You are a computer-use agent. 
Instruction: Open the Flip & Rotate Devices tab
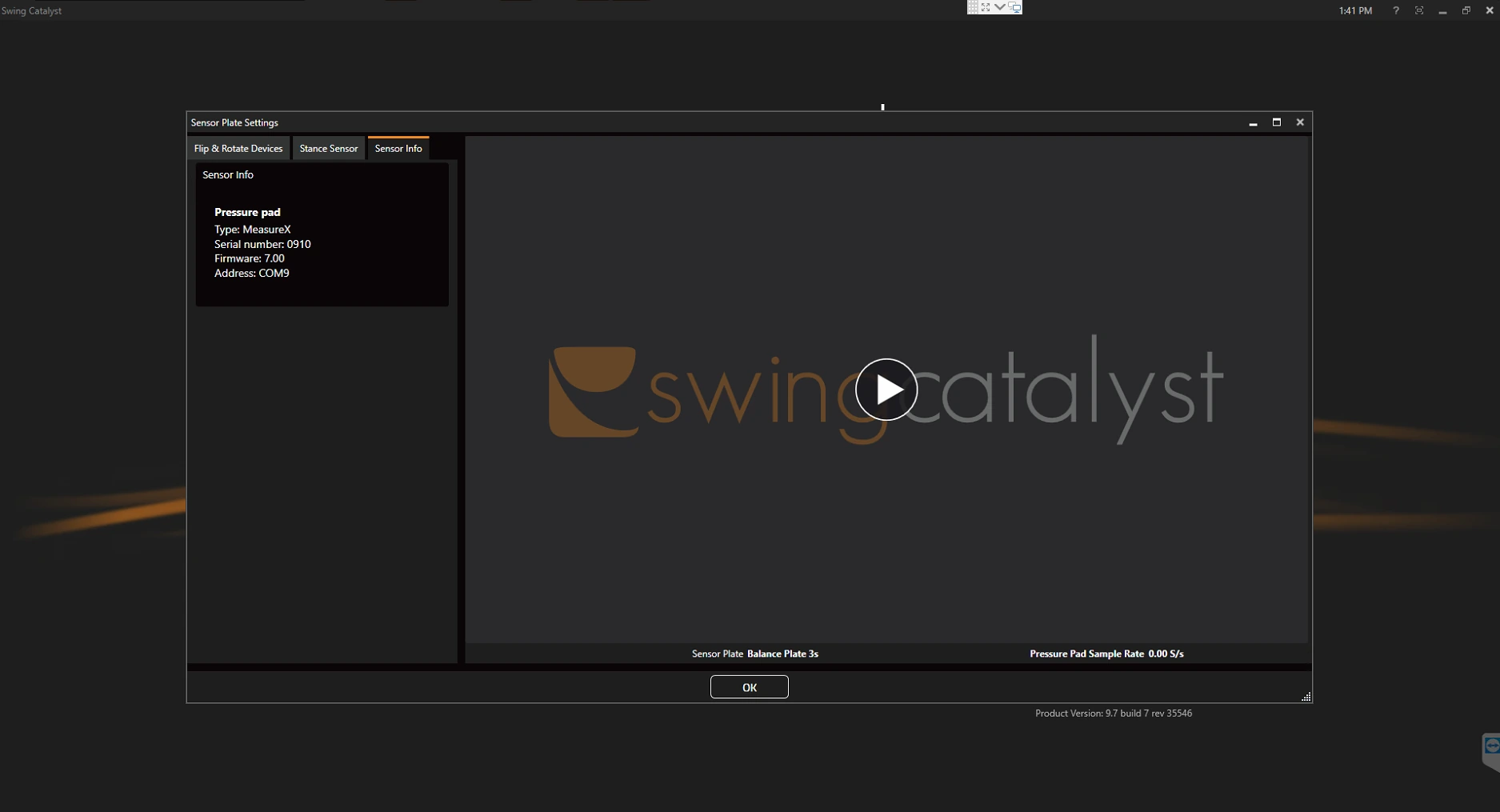(x=238, y=148)
